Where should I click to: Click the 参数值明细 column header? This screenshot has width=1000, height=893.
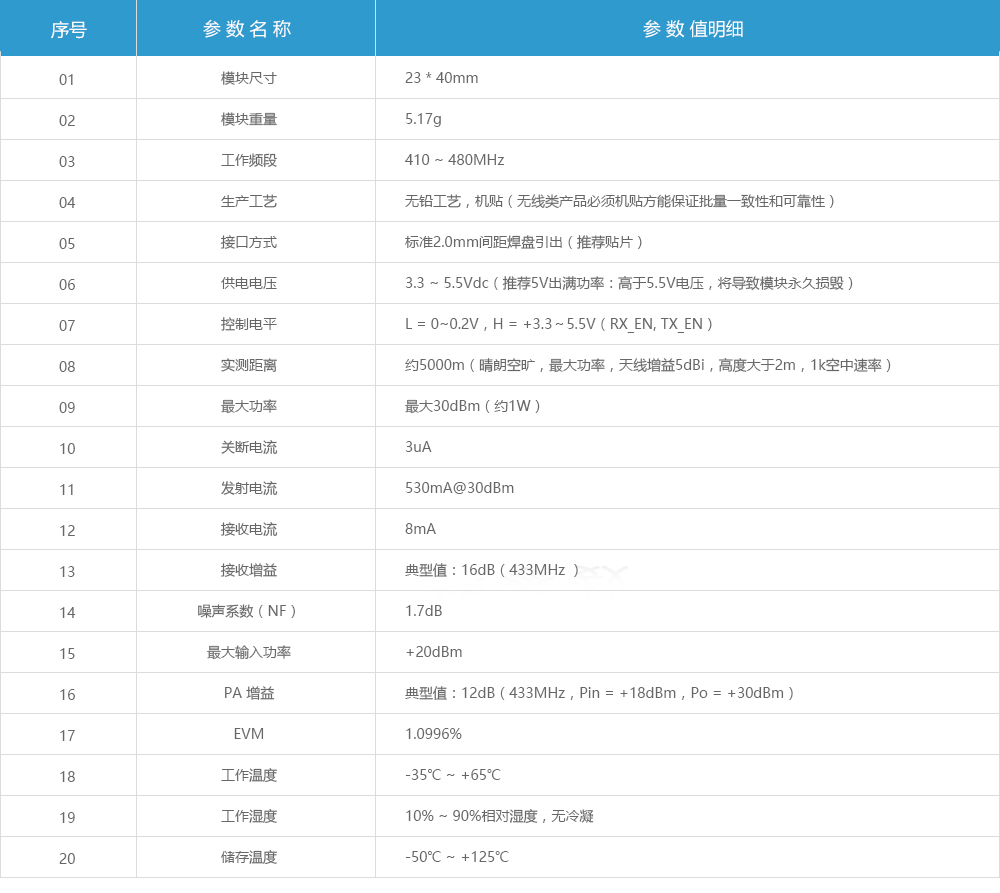pyautogui.click(x=686, y=28)
